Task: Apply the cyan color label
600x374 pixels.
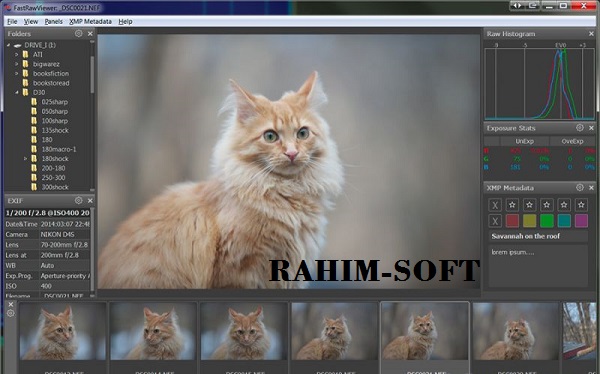Action: [564, 221]
